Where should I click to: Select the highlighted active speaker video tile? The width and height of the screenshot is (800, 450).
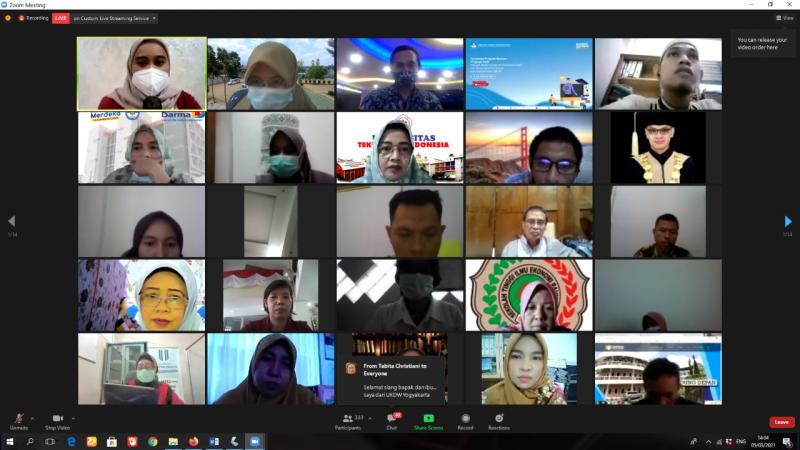[x=141, y=74]
